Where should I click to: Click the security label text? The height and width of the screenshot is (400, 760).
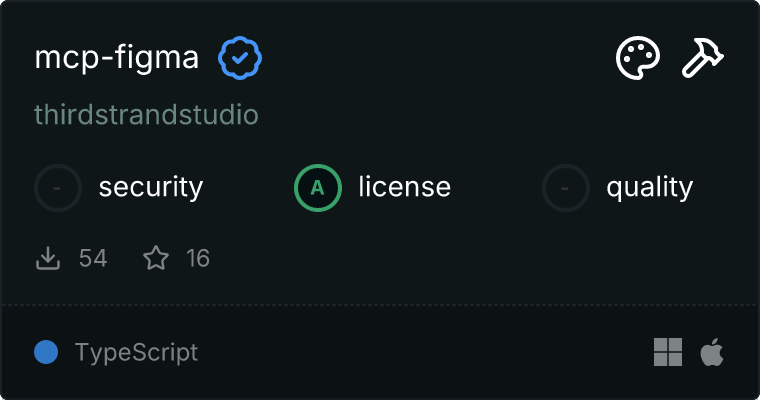coord(151,187)
